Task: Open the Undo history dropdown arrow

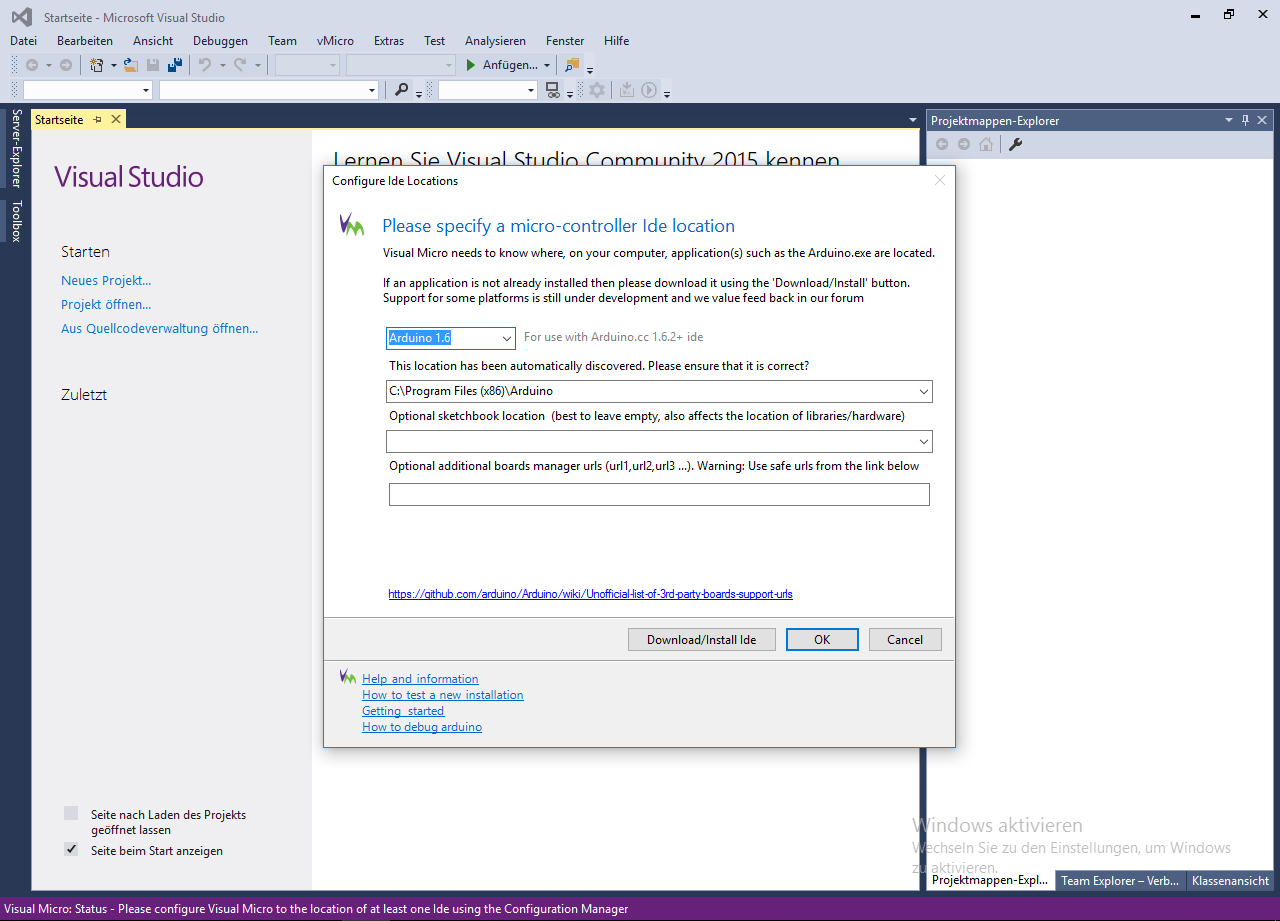Action: pos(221,65)
